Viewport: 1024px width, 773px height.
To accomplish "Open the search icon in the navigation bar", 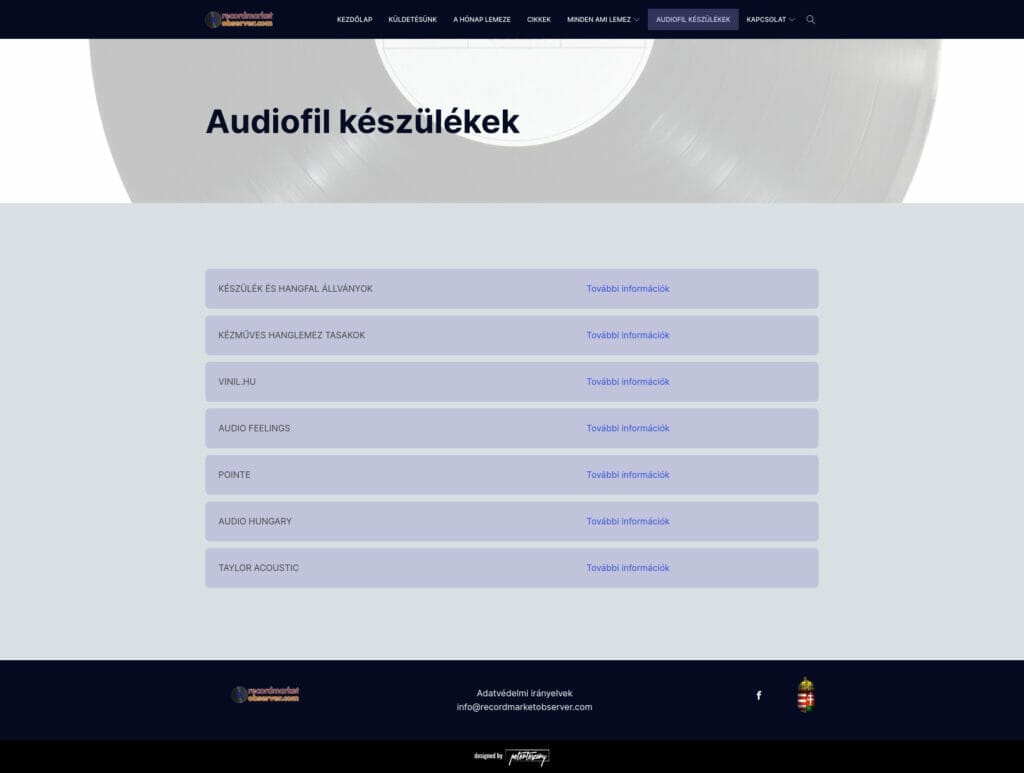I will (810, 19).
